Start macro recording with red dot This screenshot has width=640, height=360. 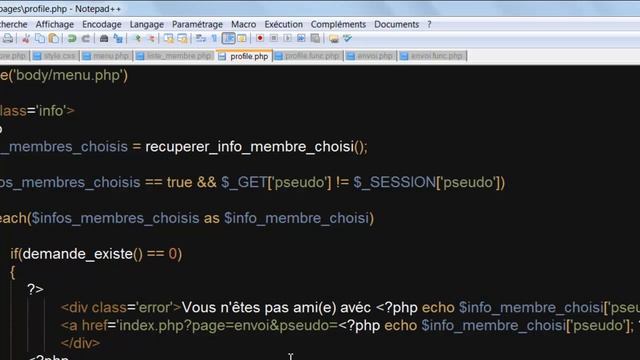pyautogui.click(x=260, y=38)
